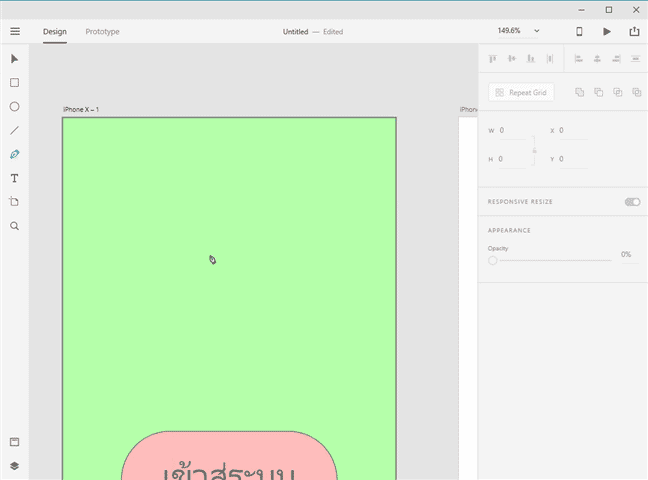The image size is (648, 480).
Task: Distribute objects vertically
Action: 635,59
